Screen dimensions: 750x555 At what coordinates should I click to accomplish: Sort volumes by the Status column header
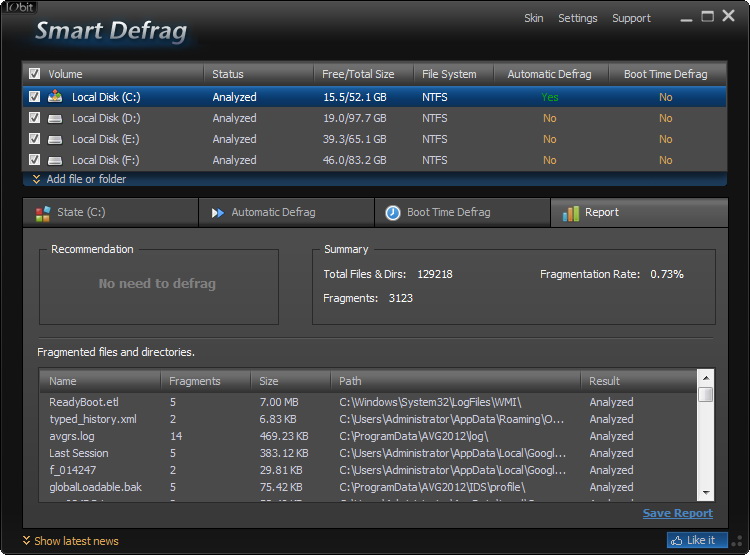coord(259,74)
